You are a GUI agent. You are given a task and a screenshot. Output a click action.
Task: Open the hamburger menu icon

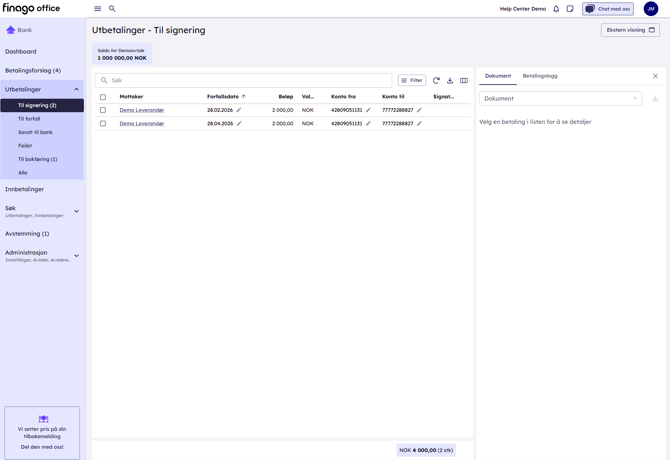(x=97, y=9)
